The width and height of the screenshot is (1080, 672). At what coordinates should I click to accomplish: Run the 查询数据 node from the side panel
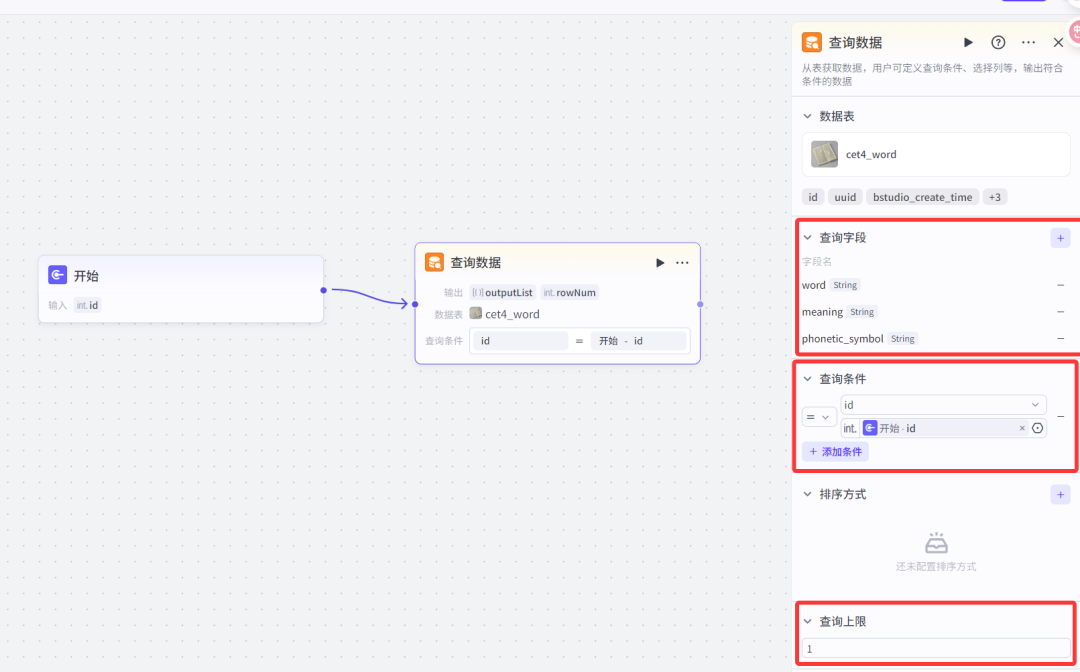(968, 43)
